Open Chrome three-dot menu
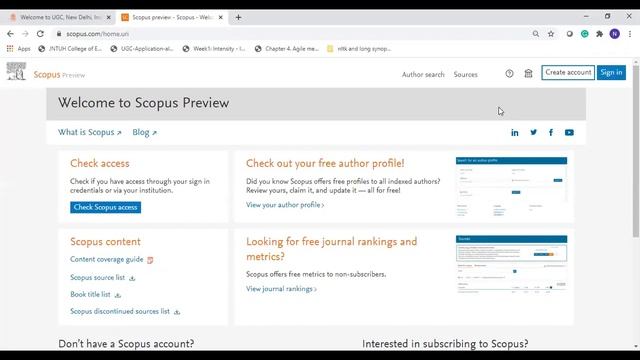 pos(630,34)
